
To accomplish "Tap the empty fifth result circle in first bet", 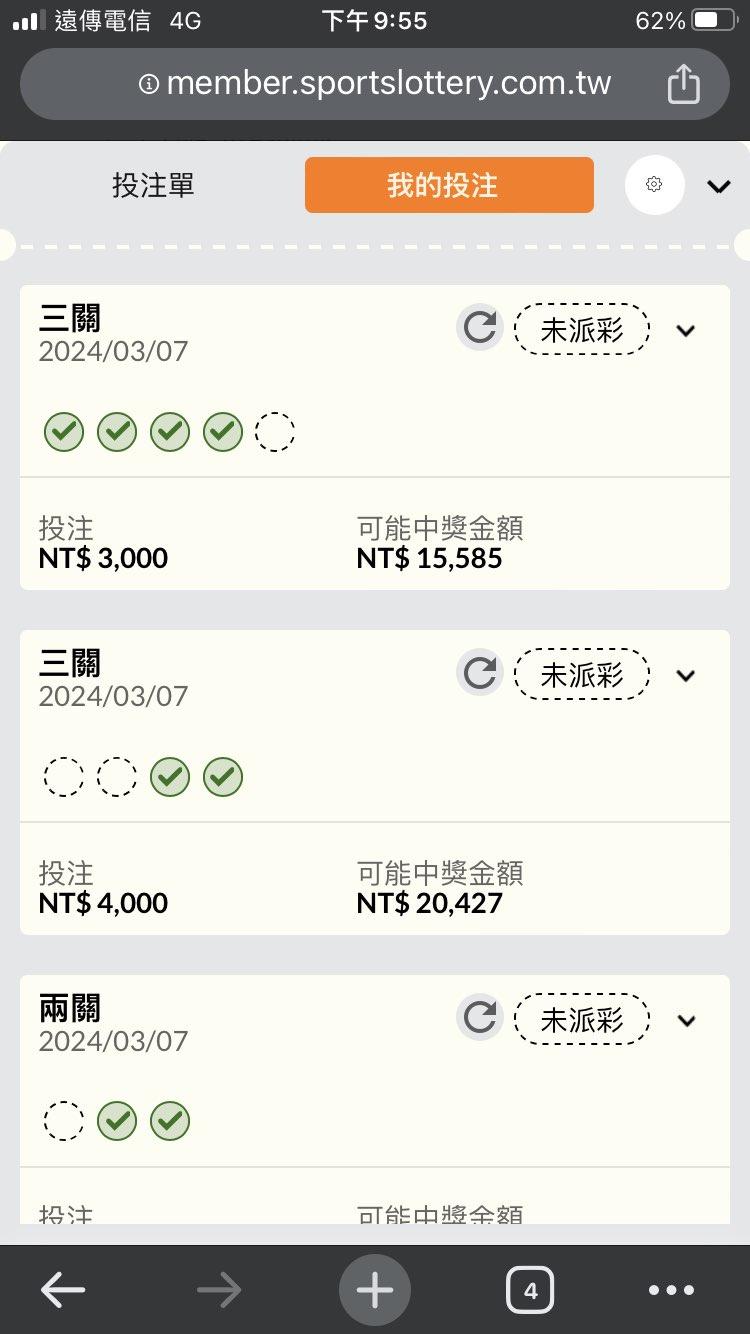I will (275, 432).
